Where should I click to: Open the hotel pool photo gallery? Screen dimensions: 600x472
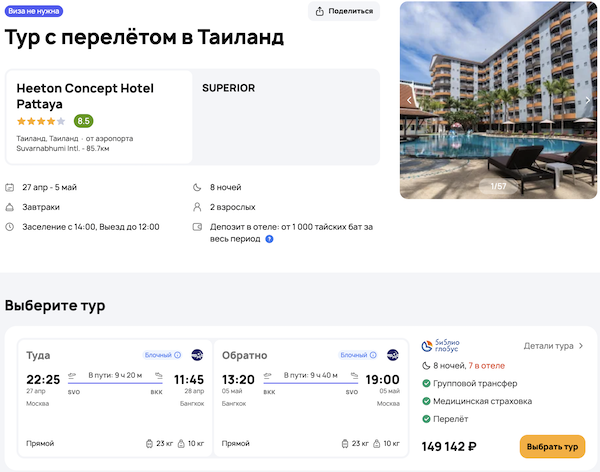pos(498,100)
